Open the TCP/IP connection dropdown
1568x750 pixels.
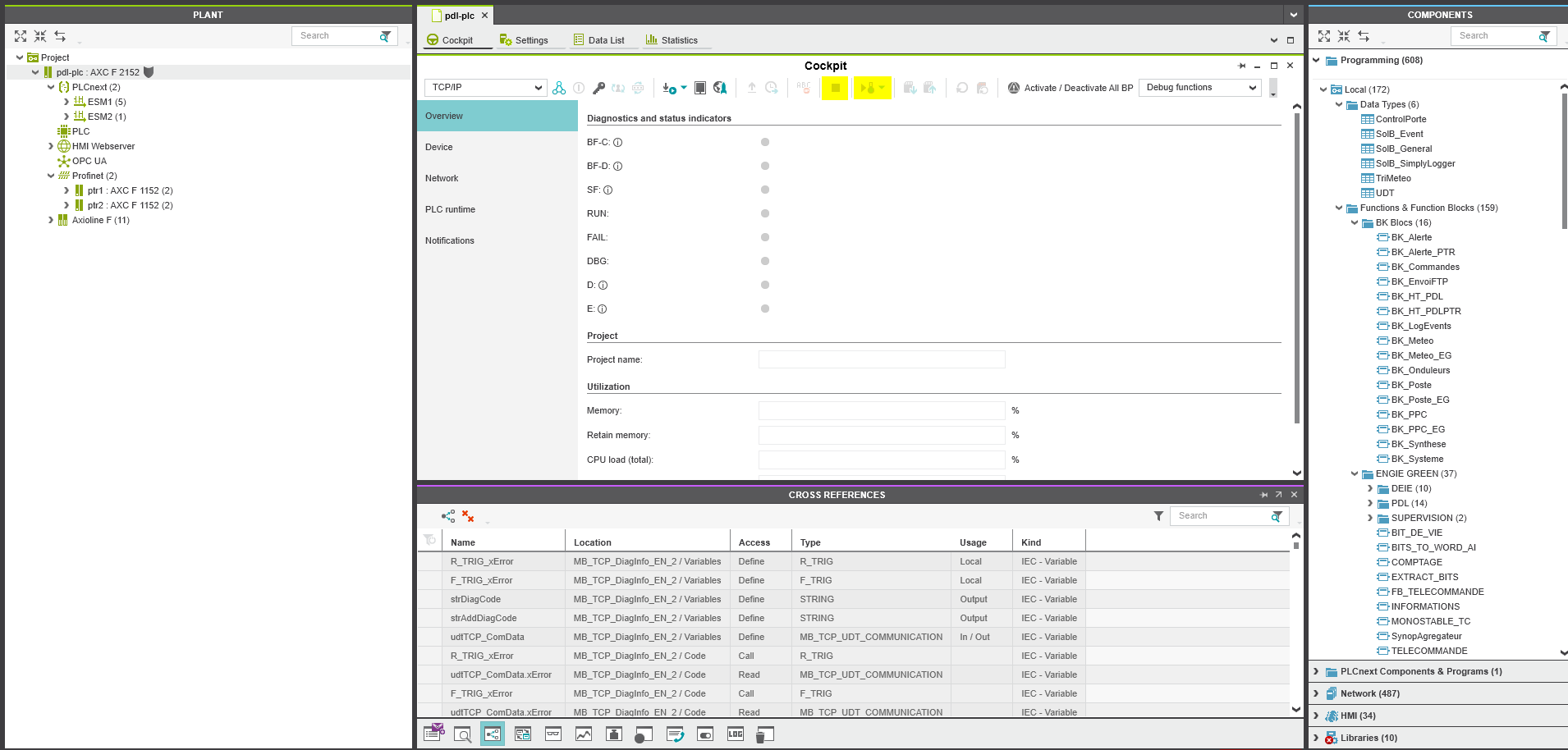[485, 88]
